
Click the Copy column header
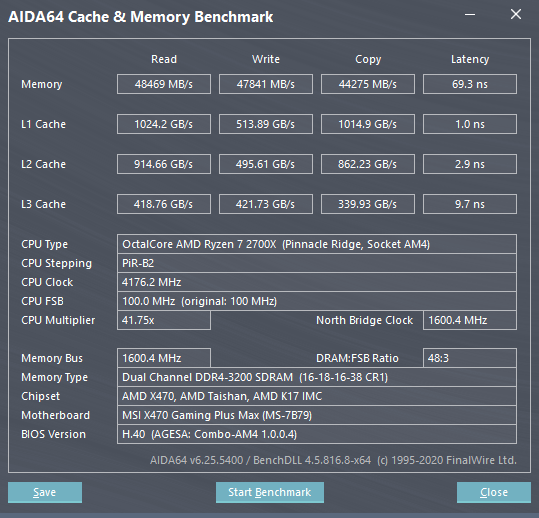point(368,59)
